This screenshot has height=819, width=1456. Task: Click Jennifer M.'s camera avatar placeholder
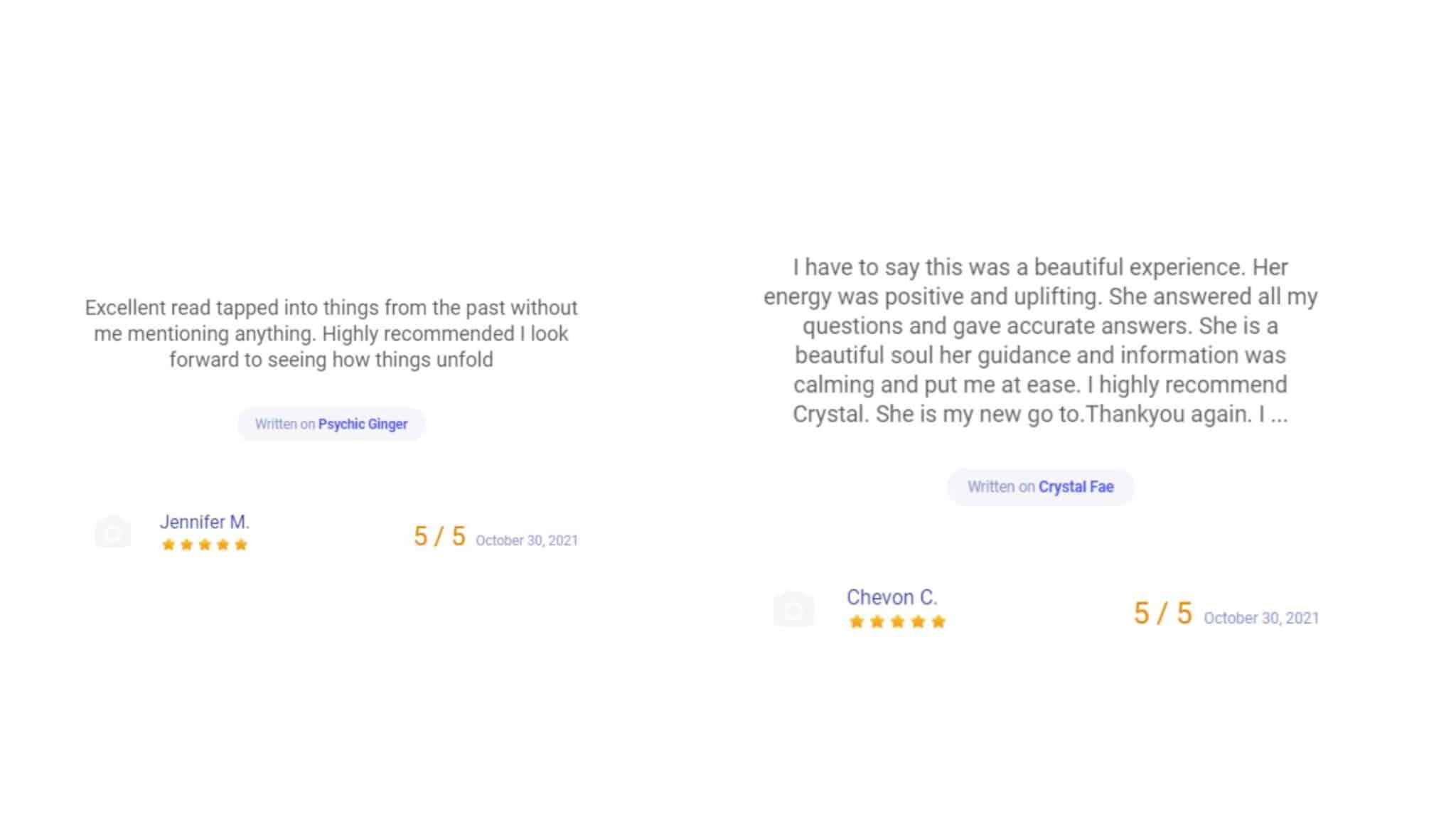point(113,532)
